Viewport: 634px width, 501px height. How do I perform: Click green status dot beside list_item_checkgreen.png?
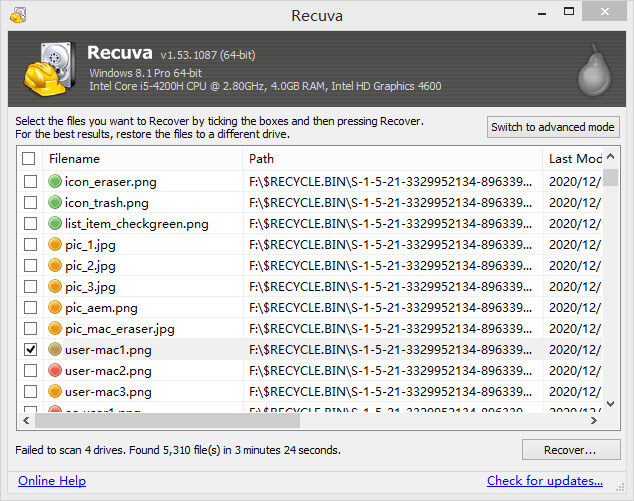click(x=56, y=224)
